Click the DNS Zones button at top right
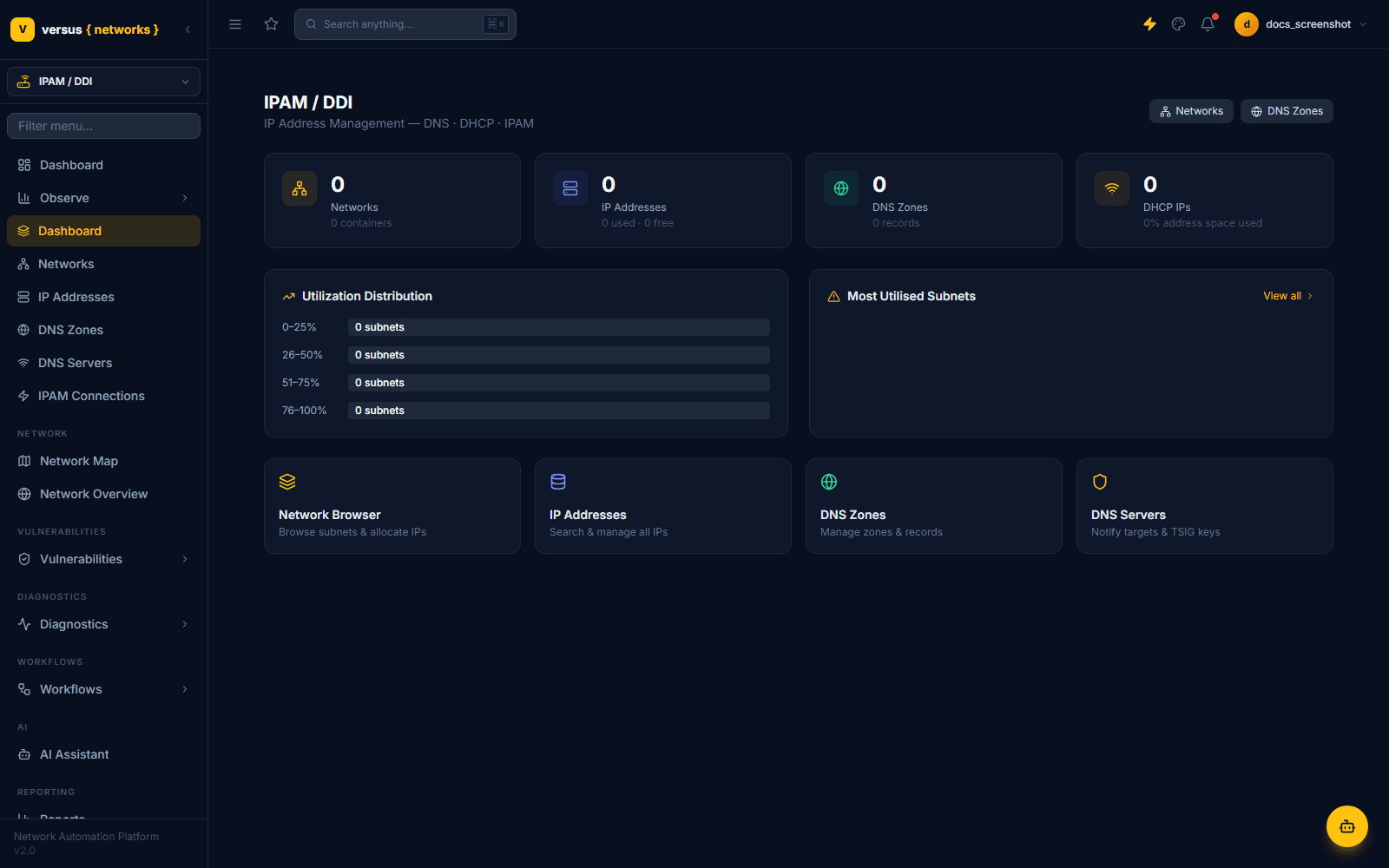 tap(1287, 111)
